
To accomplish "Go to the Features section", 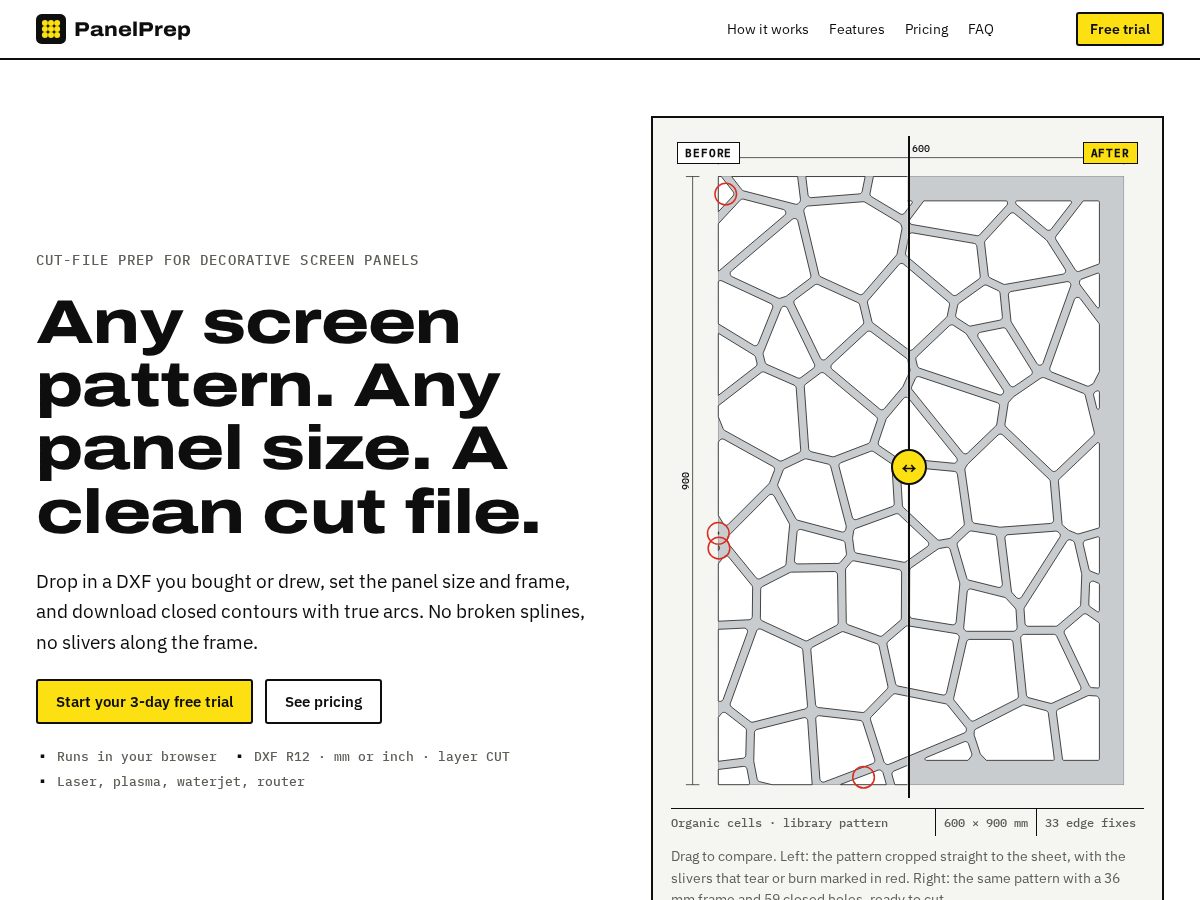I will 857,29.
